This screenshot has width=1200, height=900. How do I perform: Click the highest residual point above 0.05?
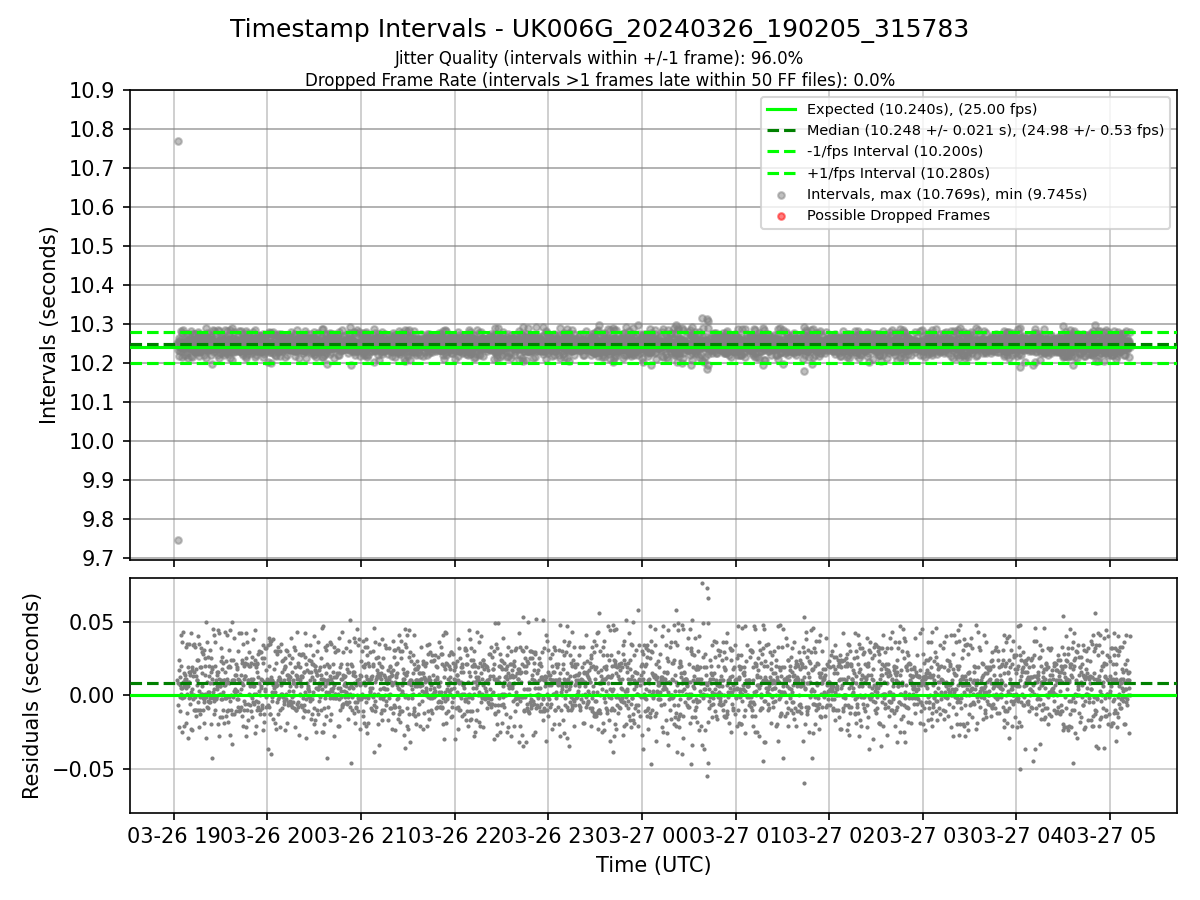click(x=702, y=584)
